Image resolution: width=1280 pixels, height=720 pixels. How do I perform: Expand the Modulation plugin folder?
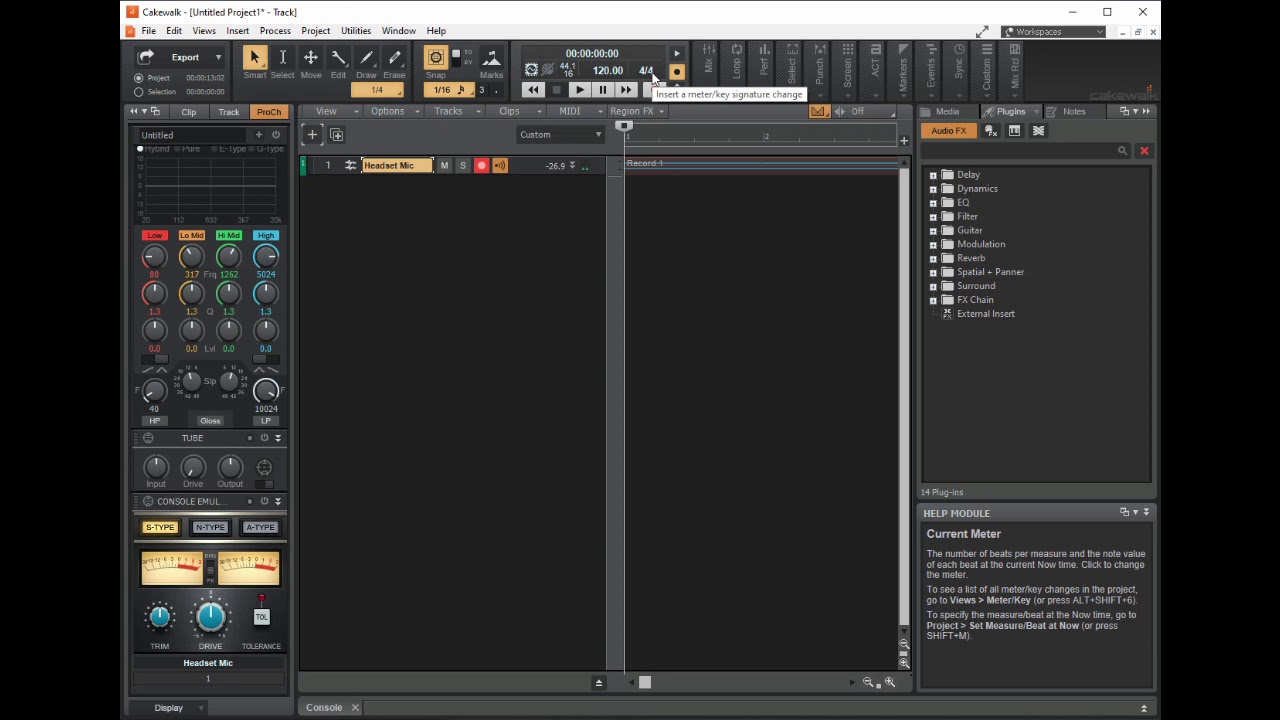tap(933, 244)
